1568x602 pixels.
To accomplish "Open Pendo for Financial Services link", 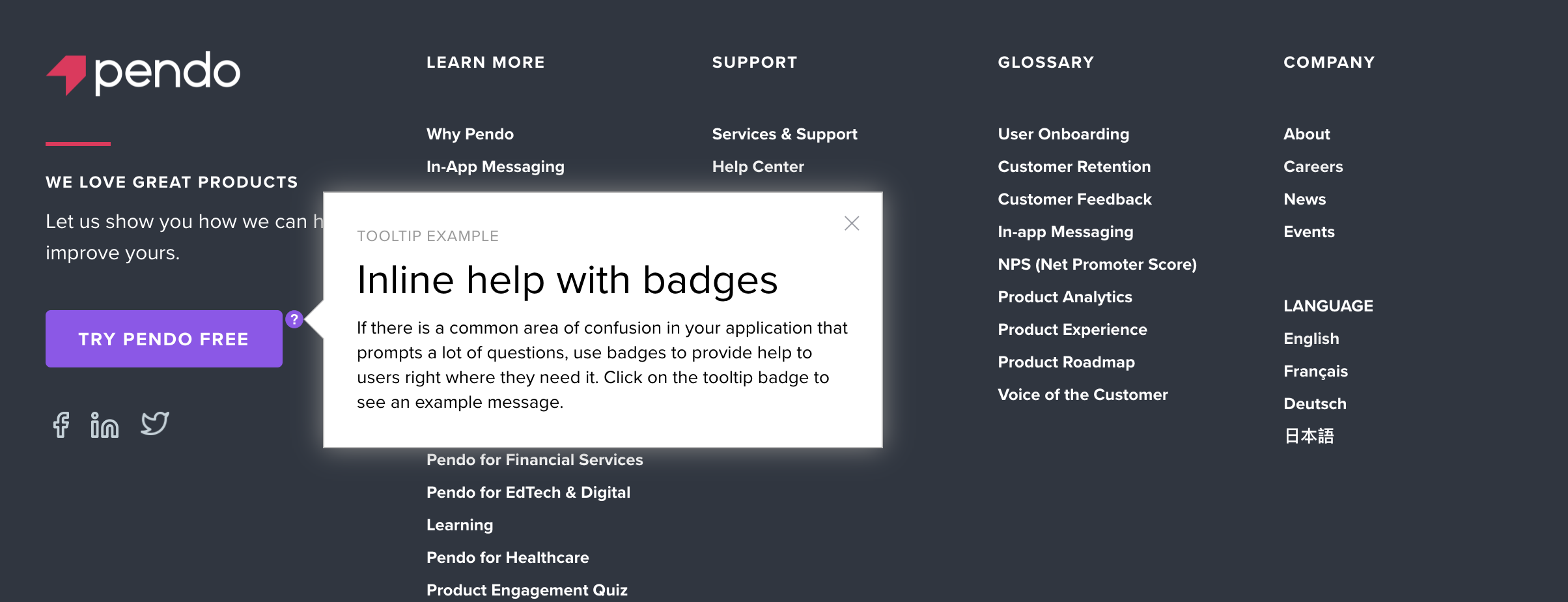I will 535,460.
